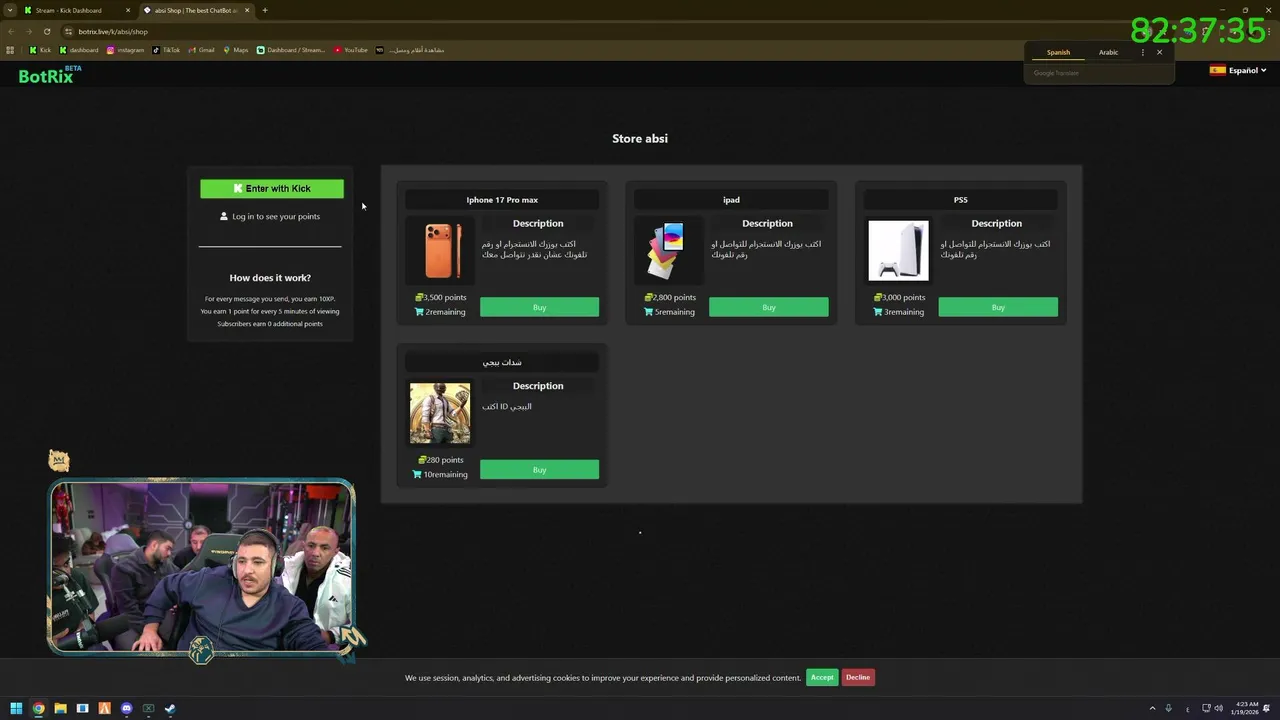The height and width of the screenshot is (720, 1280).
Task: Open Steam from the taskbar
Action: (x=170, y=708)
